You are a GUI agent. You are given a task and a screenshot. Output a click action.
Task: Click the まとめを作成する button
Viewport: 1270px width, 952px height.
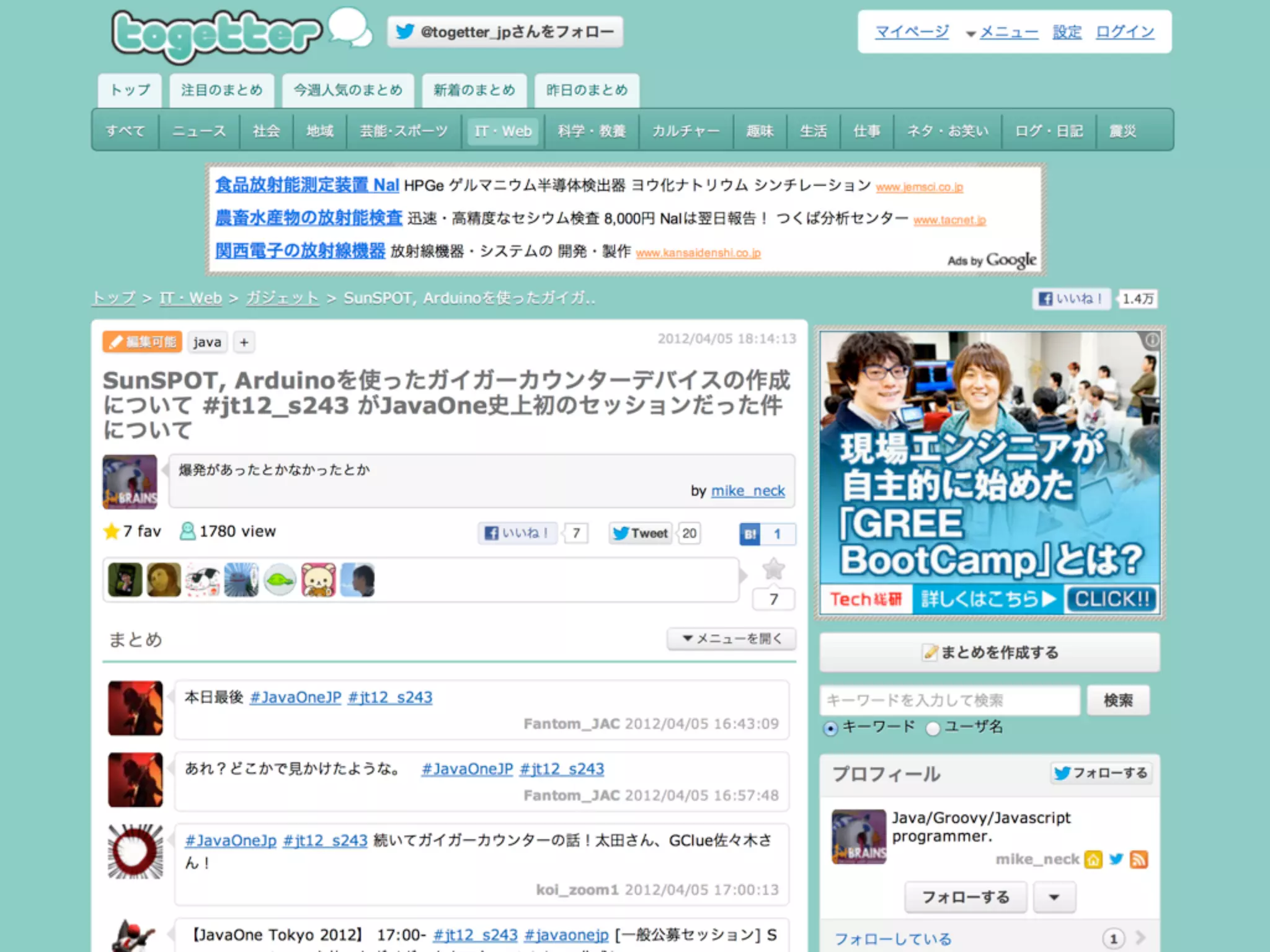tap(990, 652)
